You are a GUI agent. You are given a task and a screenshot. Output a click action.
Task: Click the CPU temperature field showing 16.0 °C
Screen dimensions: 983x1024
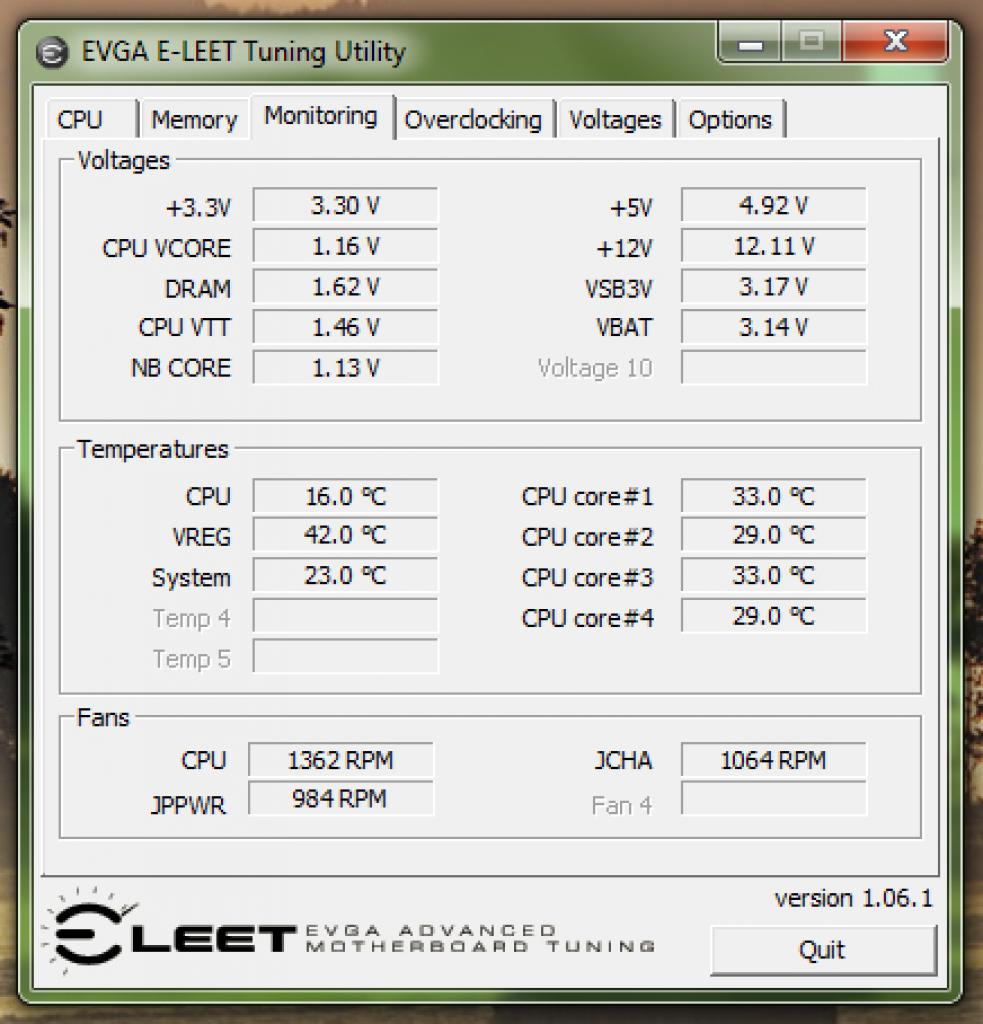pos(345,496)
